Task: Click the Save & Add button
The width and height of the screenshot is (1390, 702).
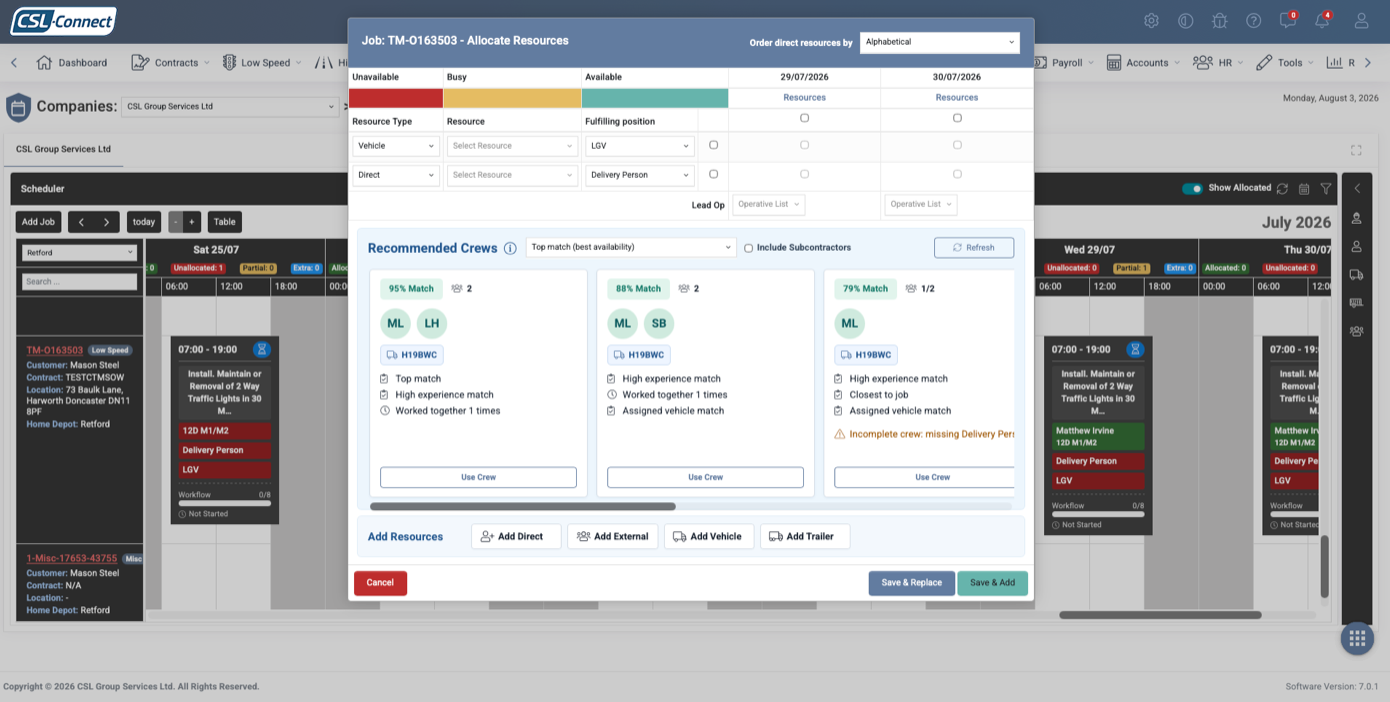Action: tap(992, 583)
